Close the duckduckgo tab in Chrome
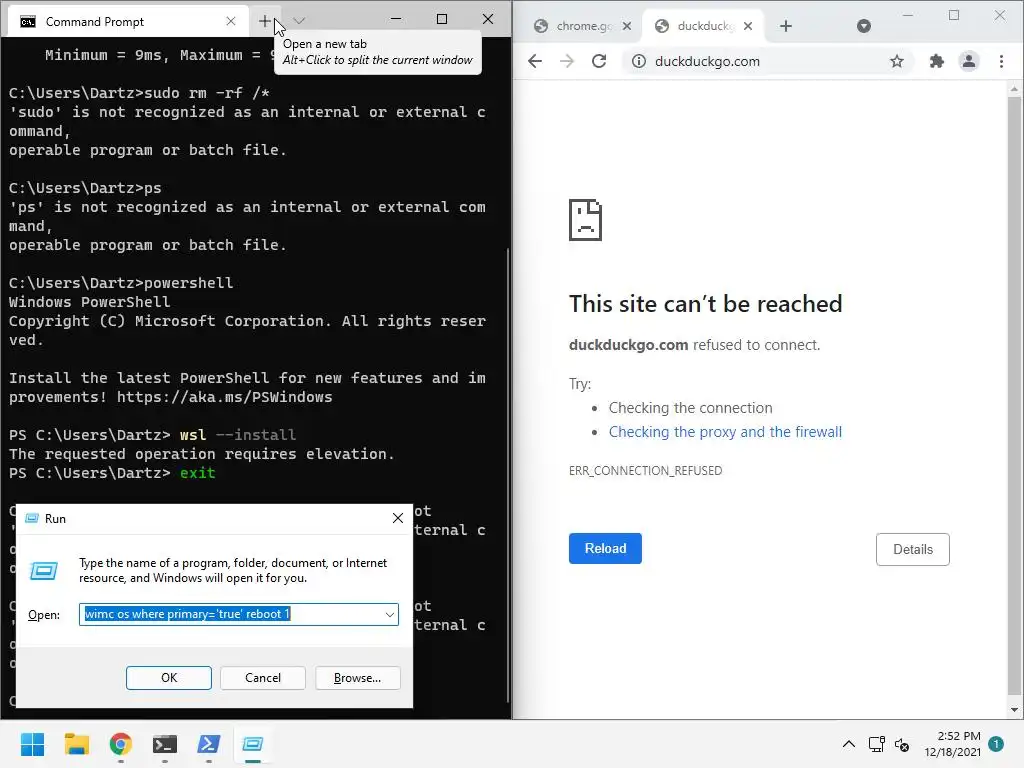1024x768 pixels. tap(748, 26)
